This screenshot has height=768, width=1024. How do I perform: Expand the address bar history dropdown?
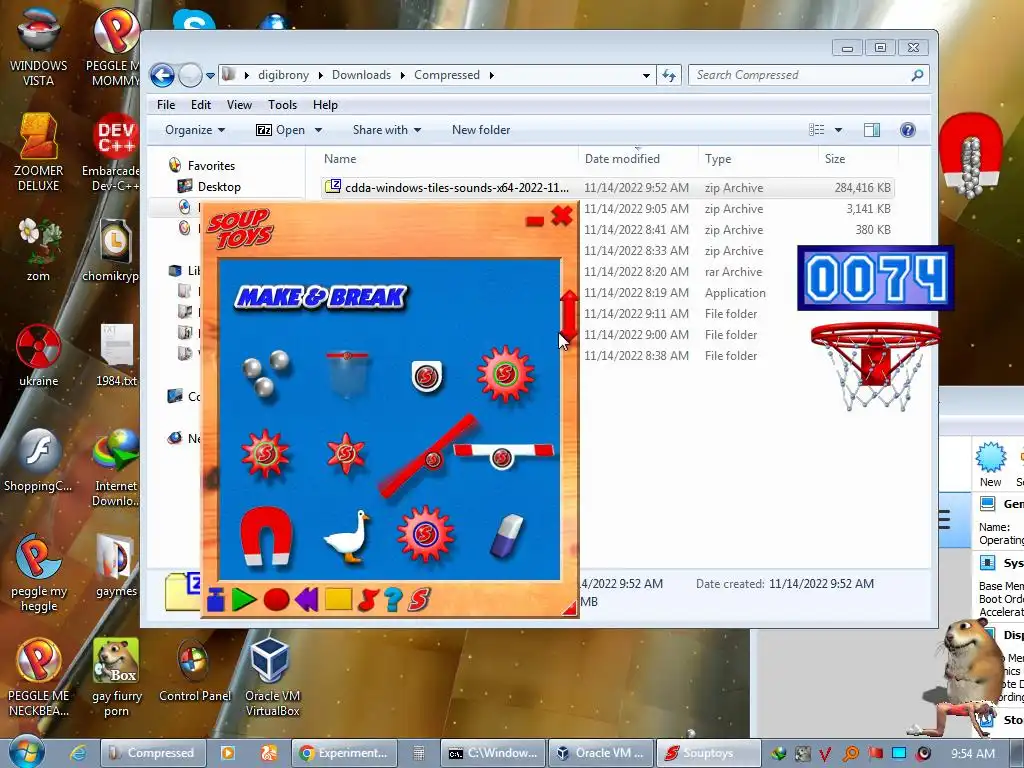(x=646, y=76)
